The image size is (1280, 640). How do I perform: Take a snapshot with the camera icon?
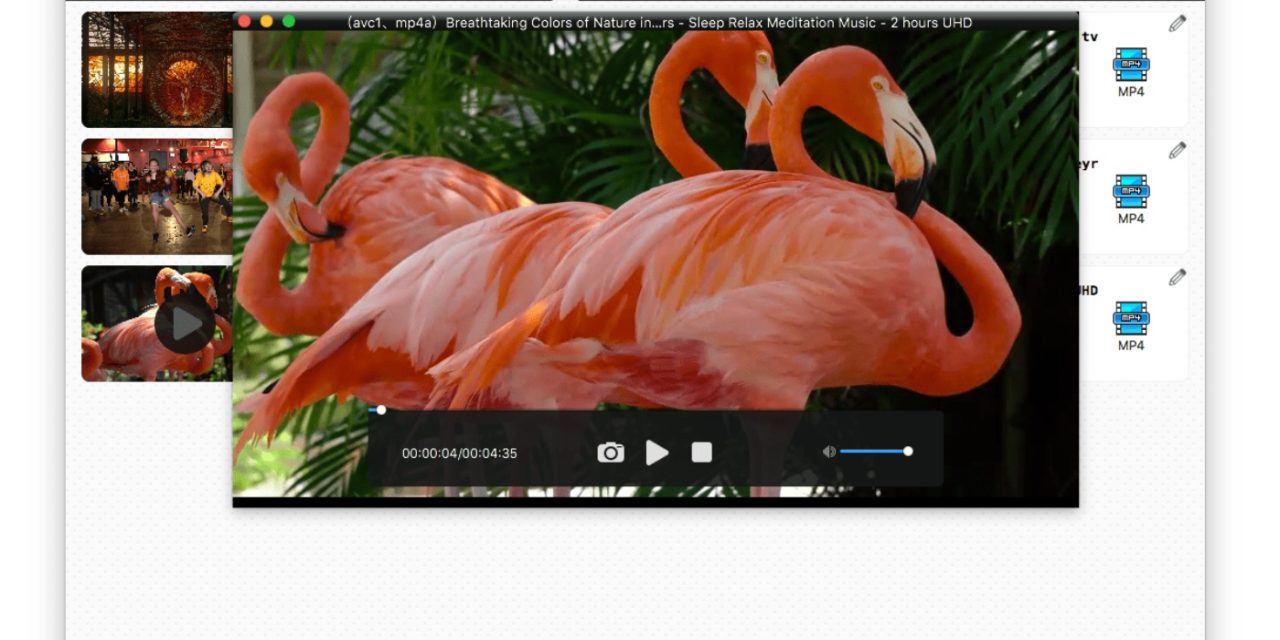click(610, 453)
